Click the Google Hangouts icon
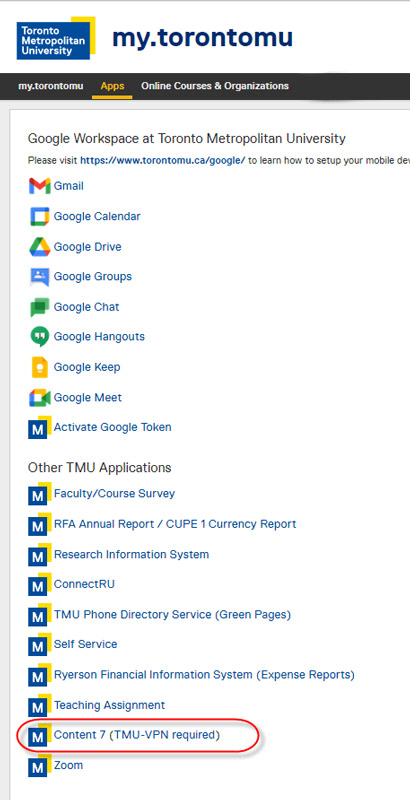410x800 pixels. (x=39, y=337)
